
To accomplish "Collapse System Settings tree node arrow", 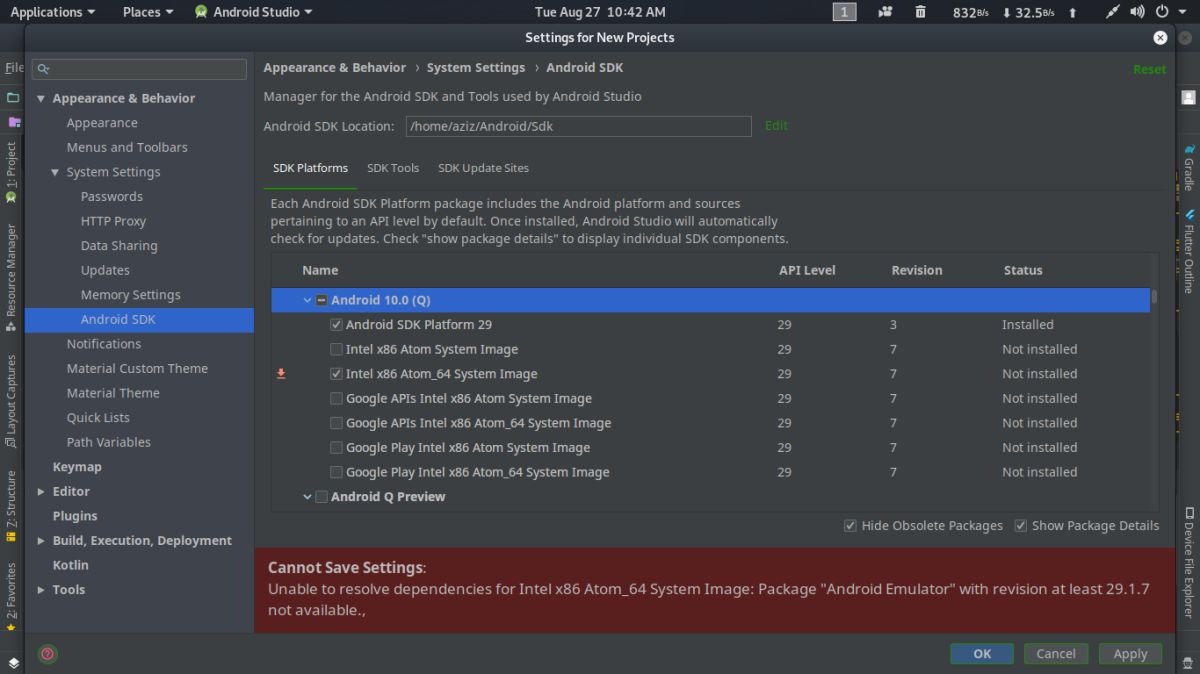I will pyautogui.click(x=55, y=172).
